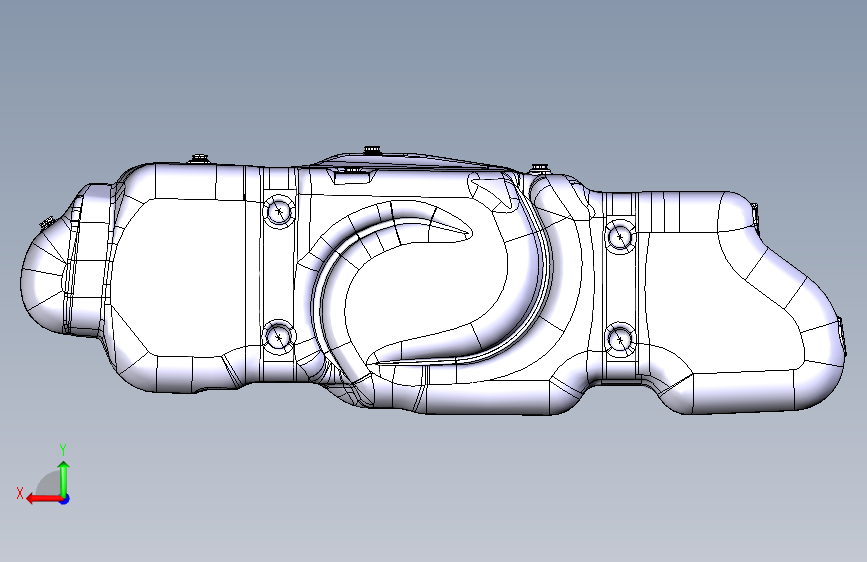Select the nut at the top center of the model
The image size is (867, 562).
[372, 150]
